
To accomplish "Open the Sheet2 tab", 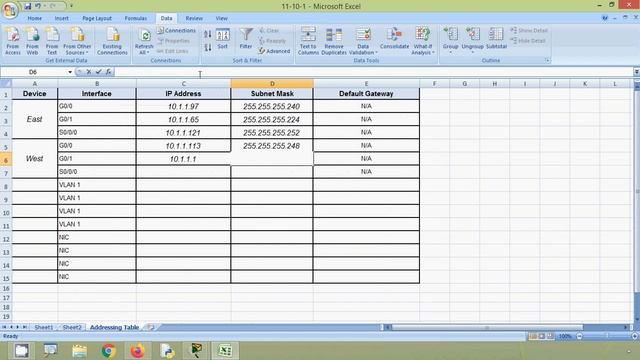I will click(72, 327).
